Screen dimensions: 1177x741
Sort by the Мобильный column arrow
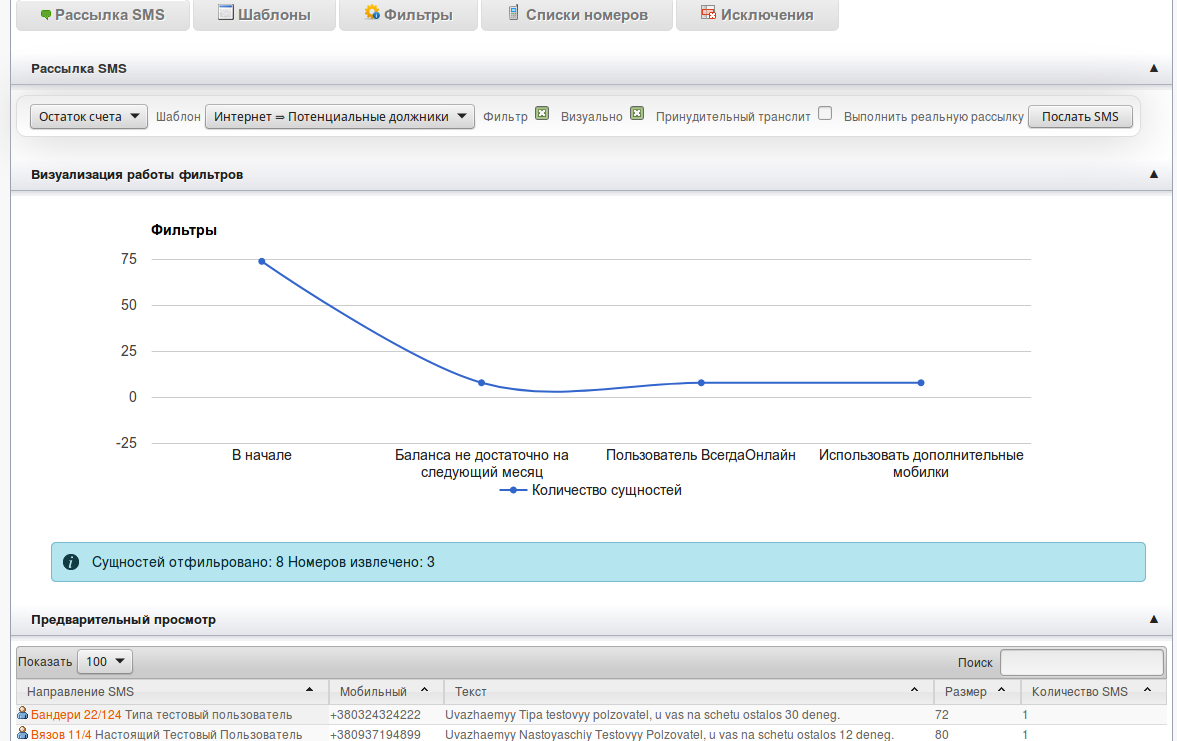click(x=424, y=691)
